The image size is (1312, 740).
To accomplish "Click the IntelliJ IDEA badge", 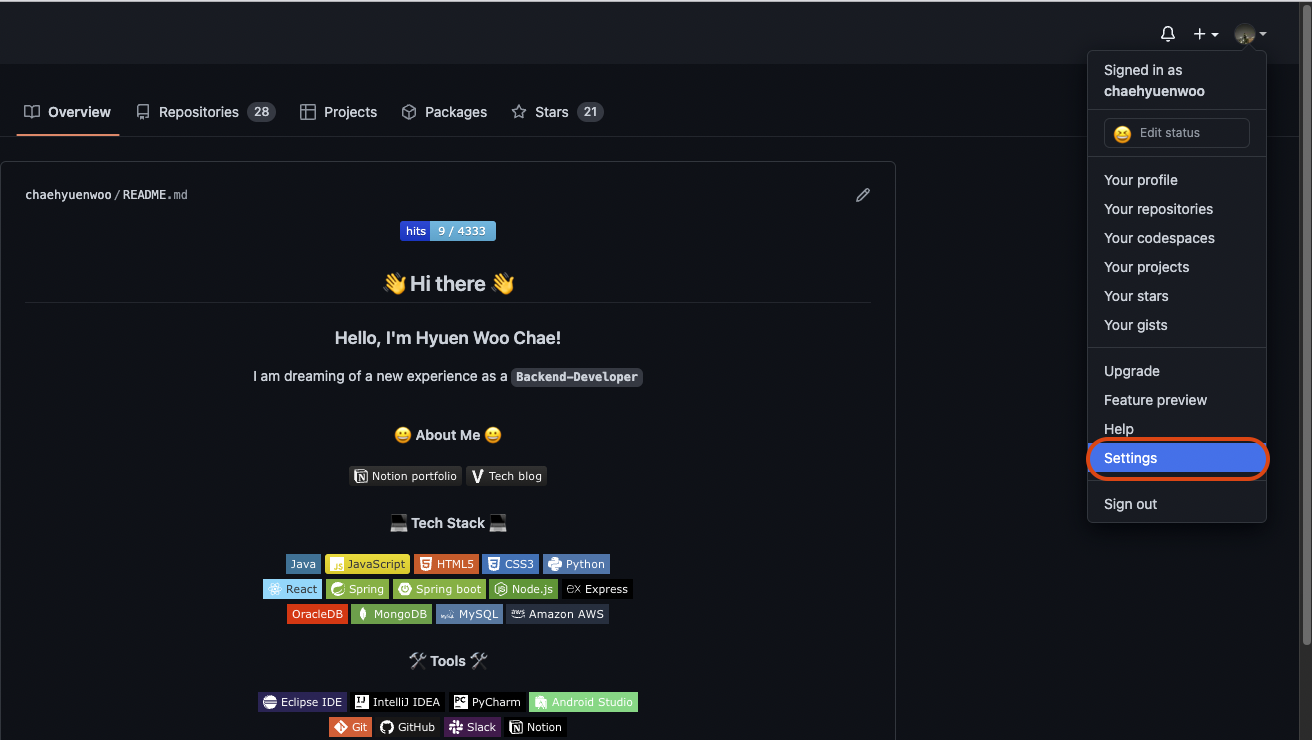I will (397, 701).
